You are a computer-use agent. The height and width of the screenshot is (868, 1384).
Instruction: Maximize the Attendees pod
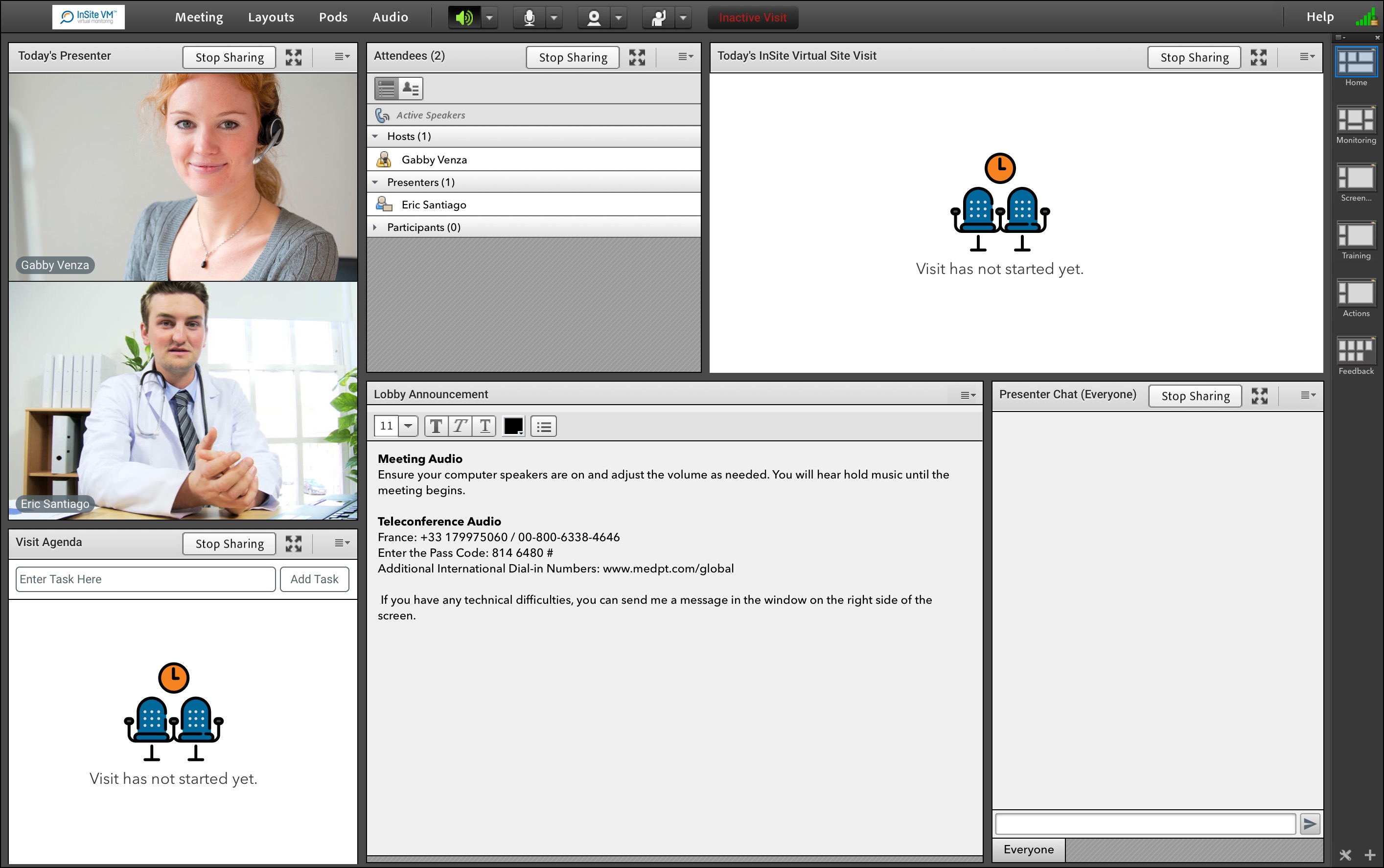(x=637, y=57)
